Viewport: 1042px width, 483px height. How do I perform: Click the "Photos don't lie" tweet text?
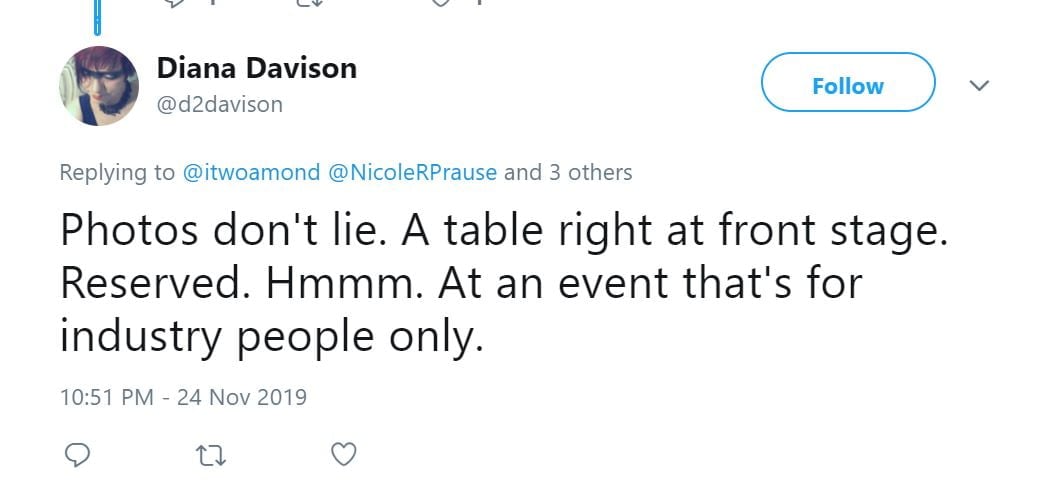500,283
